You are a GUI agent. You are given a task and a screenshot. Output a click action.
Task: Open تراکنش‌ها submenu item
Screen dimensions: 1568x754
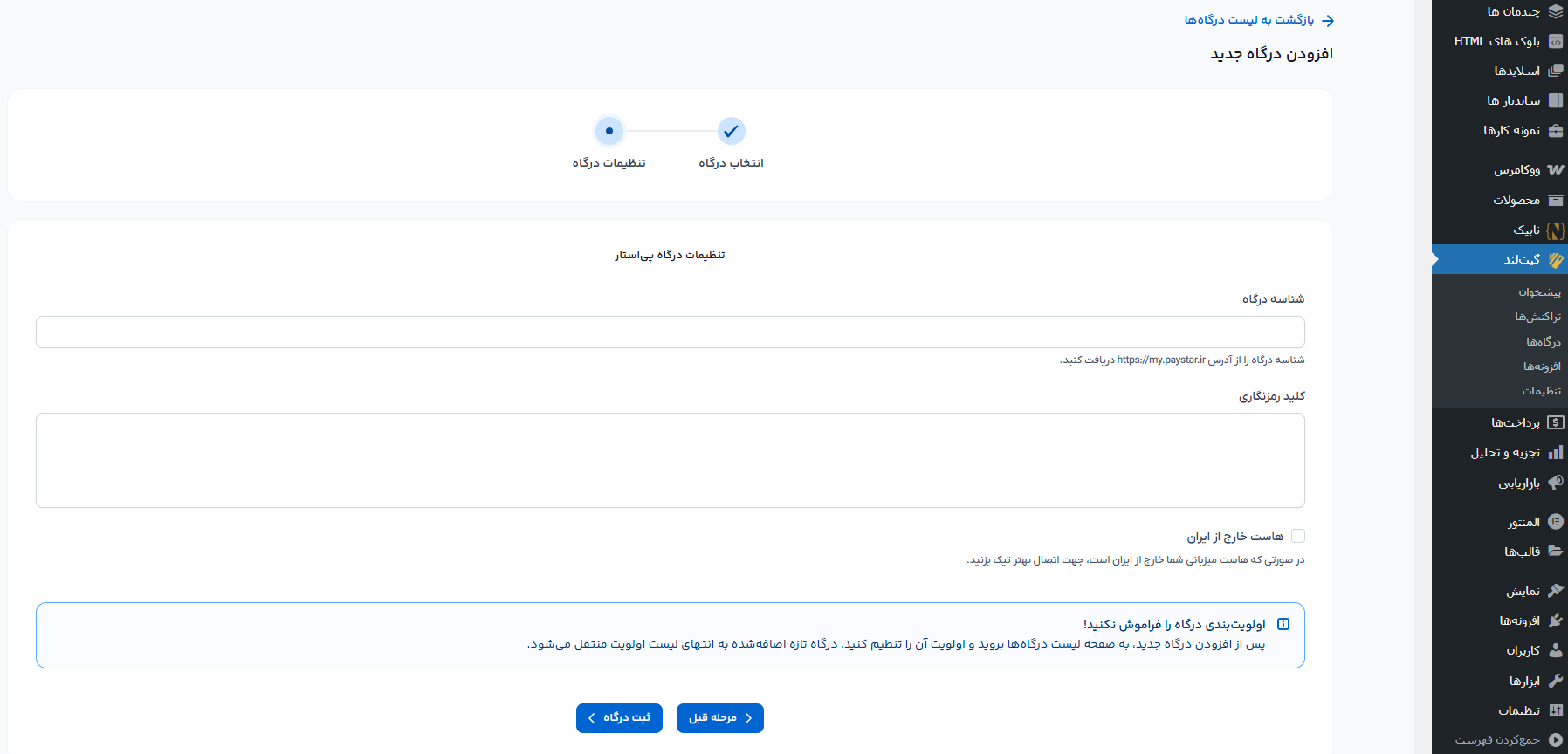(x=1537, y=317)
